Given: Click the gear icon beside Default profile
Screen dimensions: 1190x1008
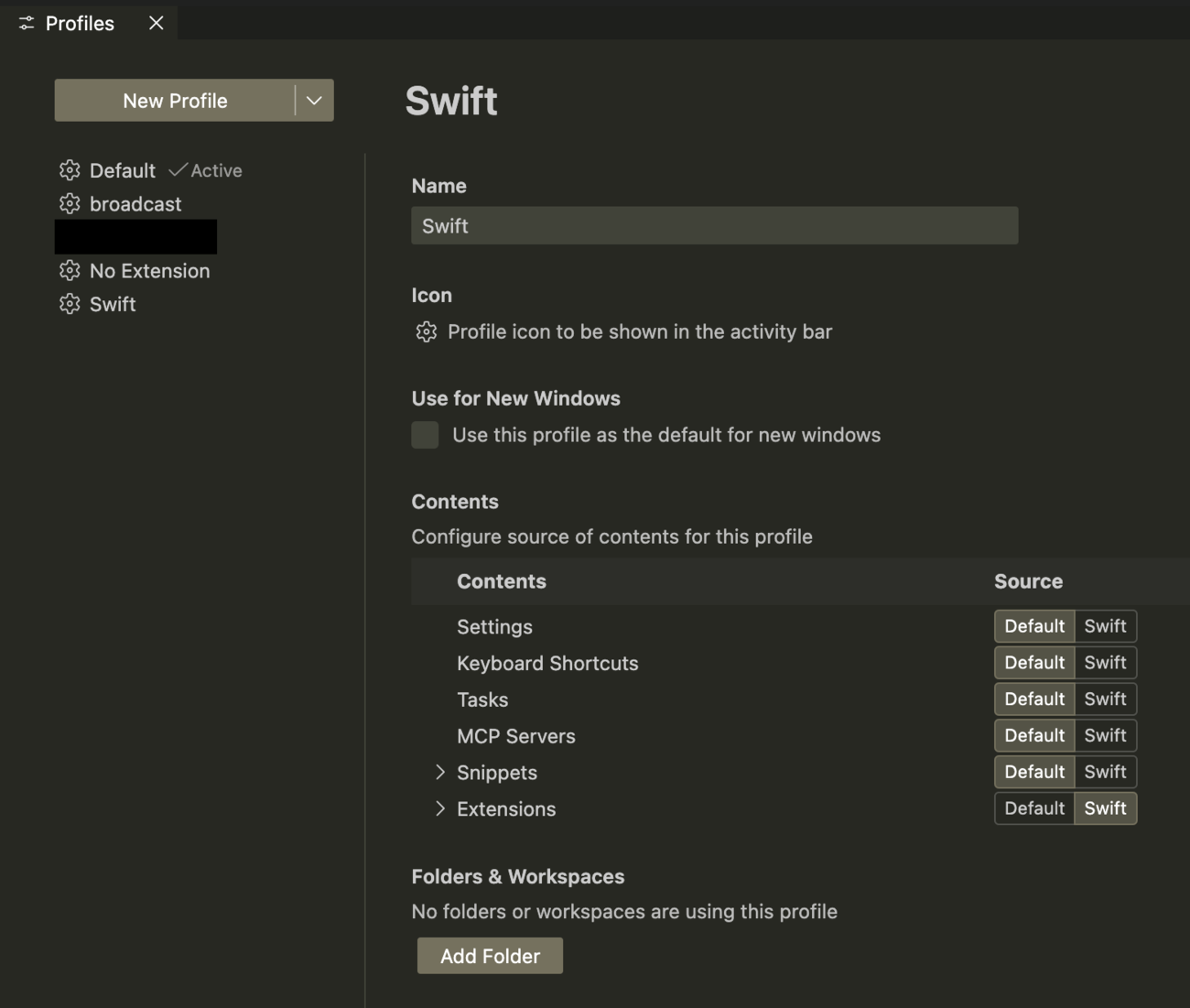Looking at the screenshot, I should point(70,170).
